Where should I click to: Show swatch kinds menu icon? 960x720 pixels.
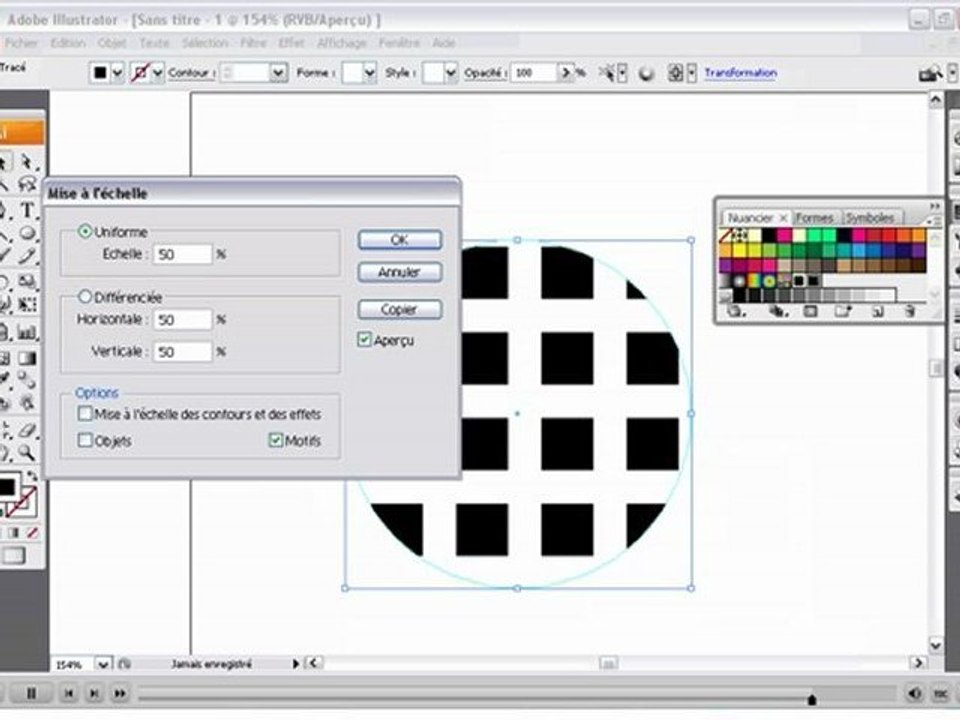coord(778,311)
